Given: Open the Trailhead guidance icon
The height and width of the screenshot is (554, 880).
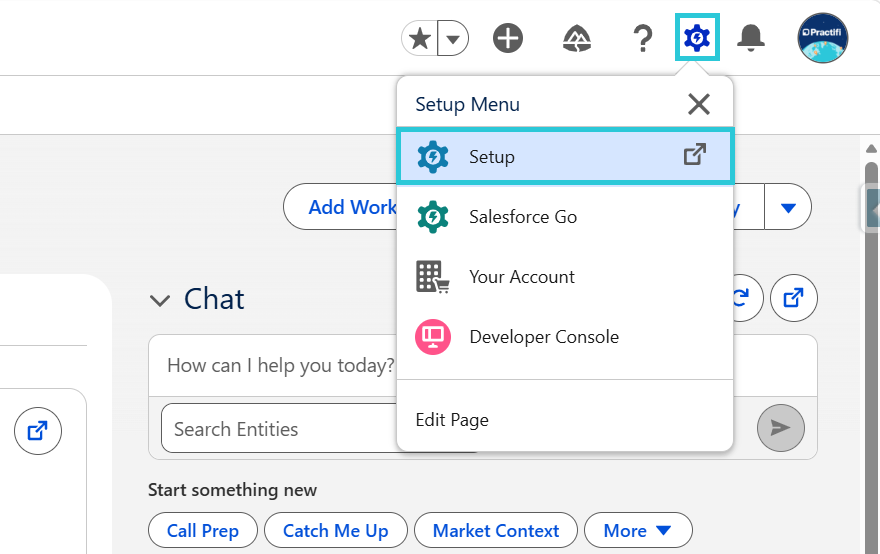Looking at the screenshot, I should coord(577,39).
